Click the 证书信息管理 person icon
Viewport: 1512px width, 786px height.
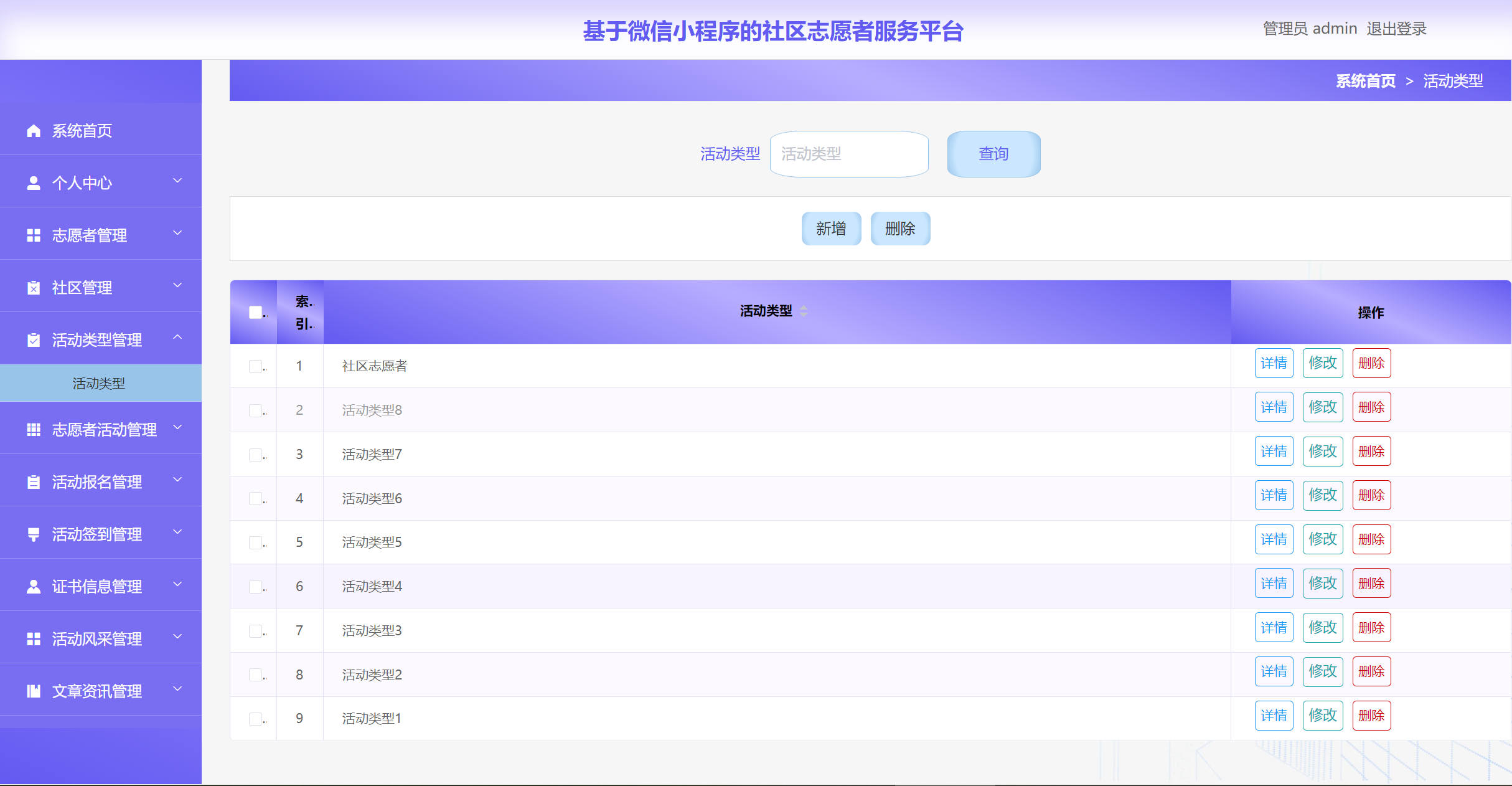(33, 585)
